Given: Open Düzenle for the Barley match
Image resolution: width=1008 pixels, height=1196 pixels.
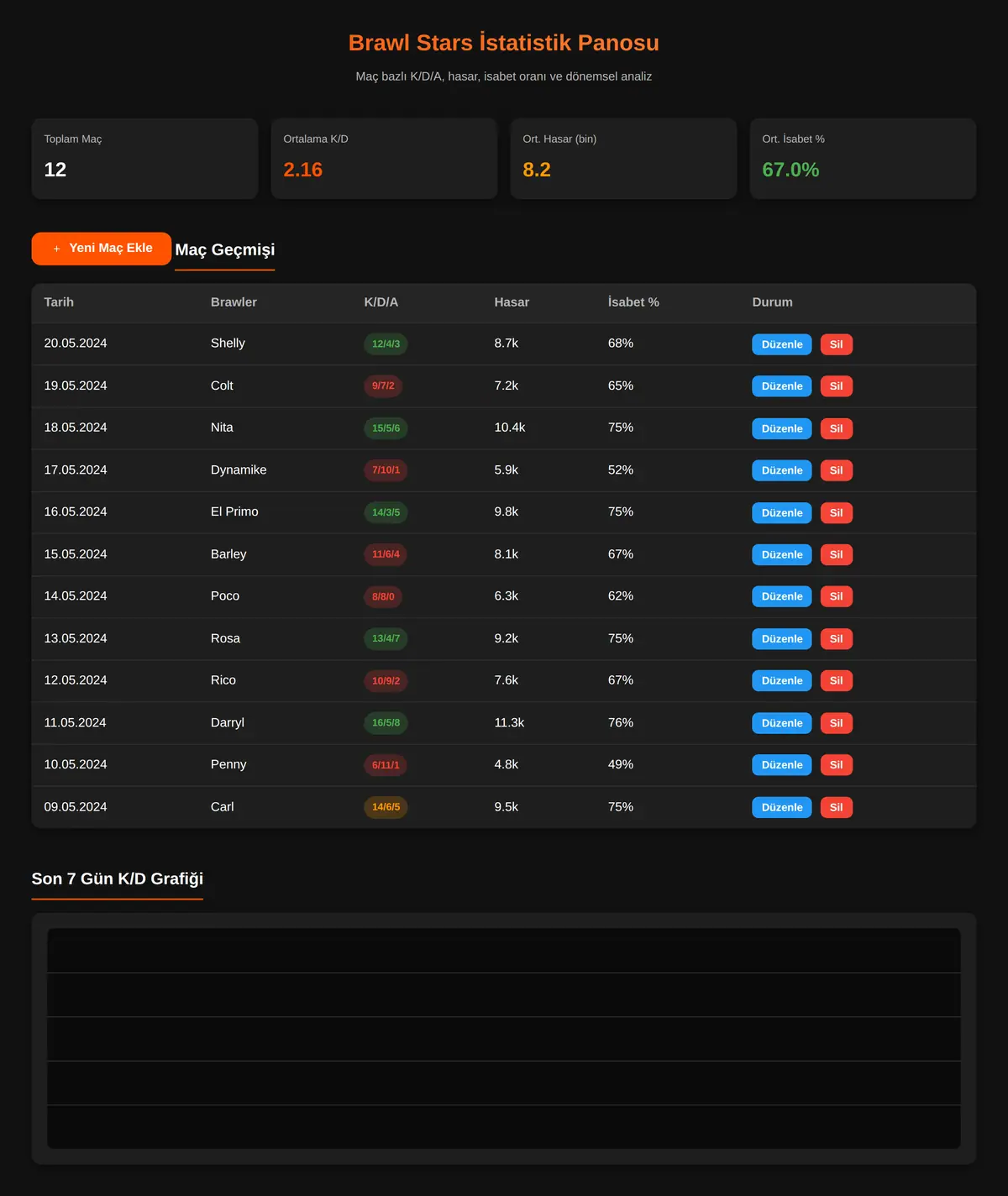Looking at the screenshot, I should [x=782, y=554].
